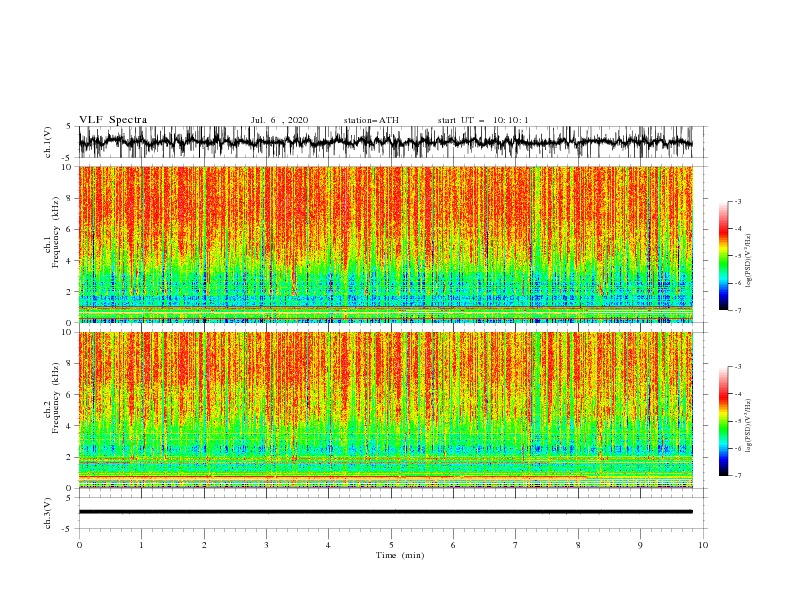Click the "station=ATH" label
The width and height of the screenshot is (792, 612).
click(371, 120)
